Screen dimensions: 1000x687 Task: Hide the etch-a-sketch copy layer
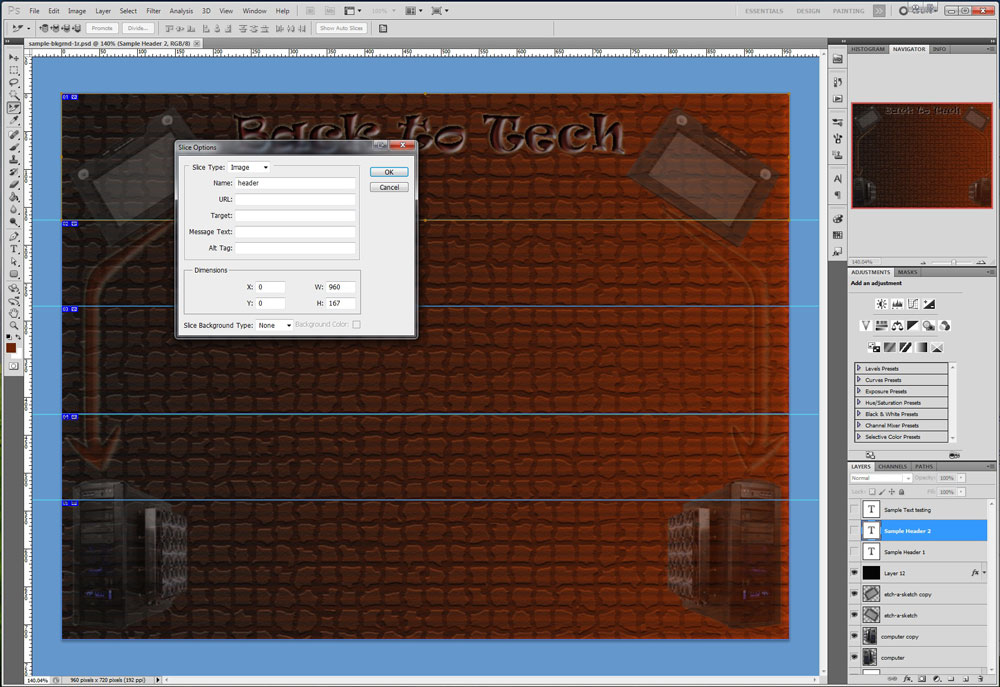[x=854, y=594]
